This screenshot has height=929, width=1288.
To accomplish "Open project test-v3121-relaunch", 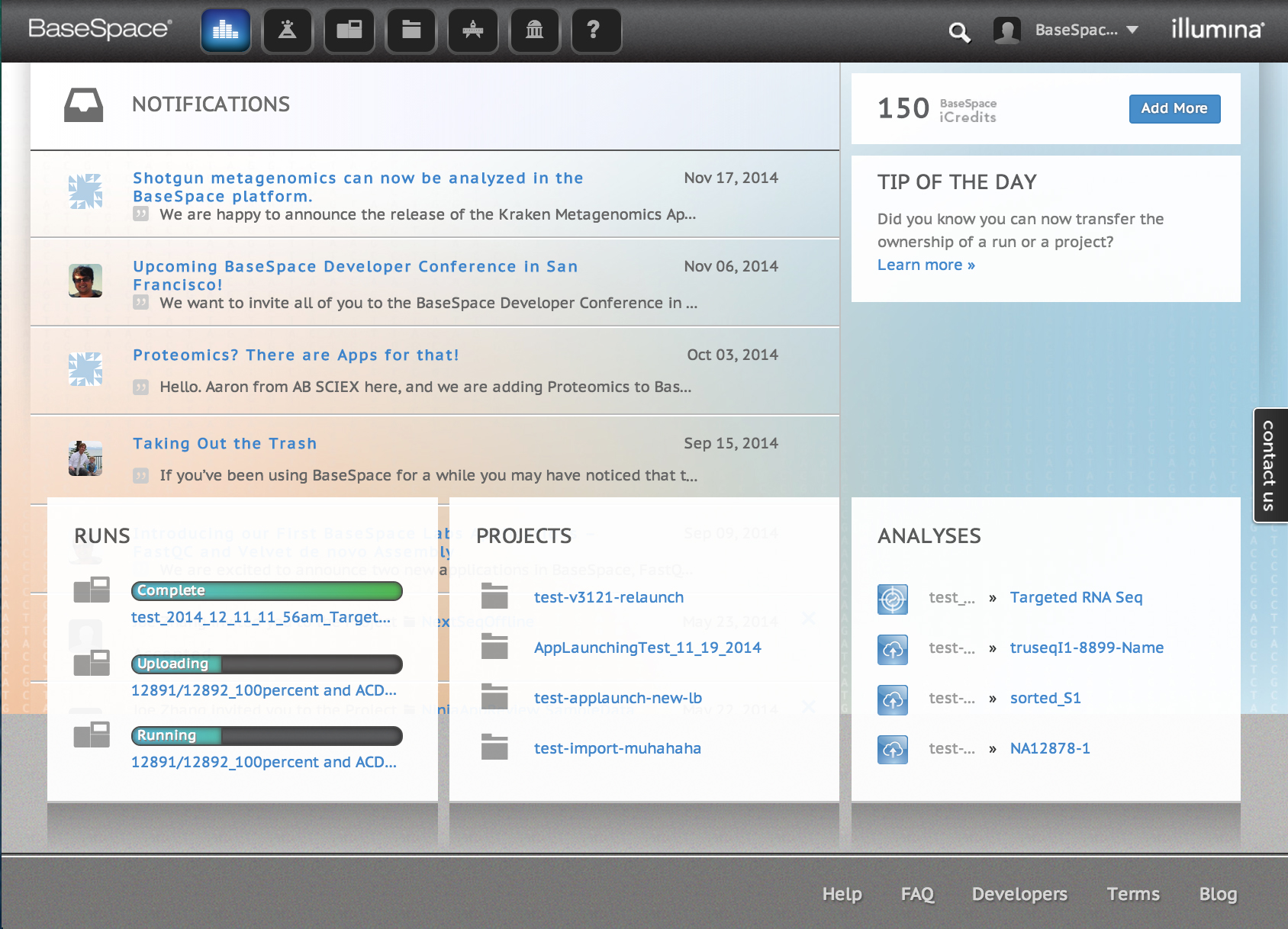I will (608, 597).
